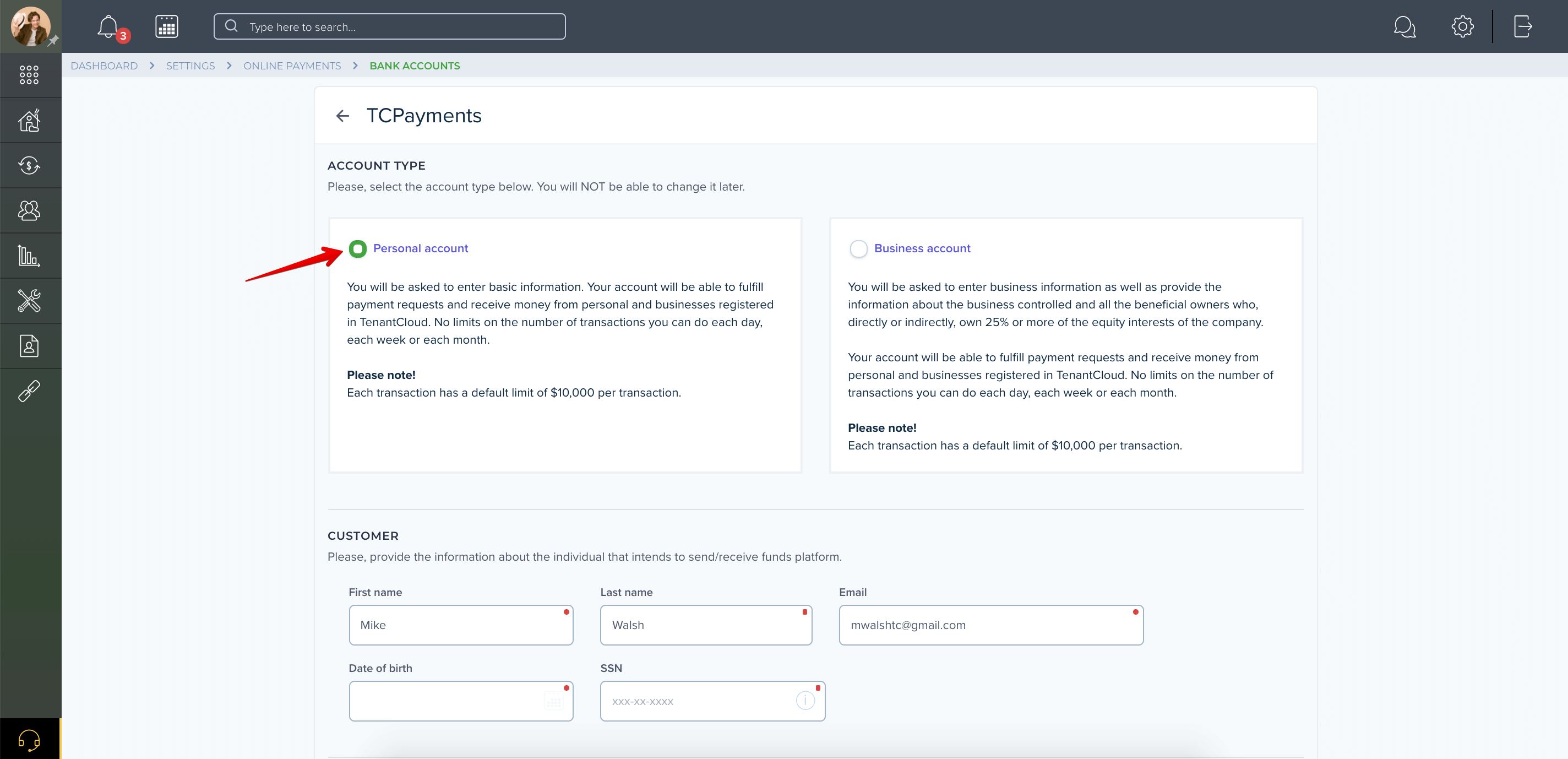Open the calendar icon in top bar

166,27
